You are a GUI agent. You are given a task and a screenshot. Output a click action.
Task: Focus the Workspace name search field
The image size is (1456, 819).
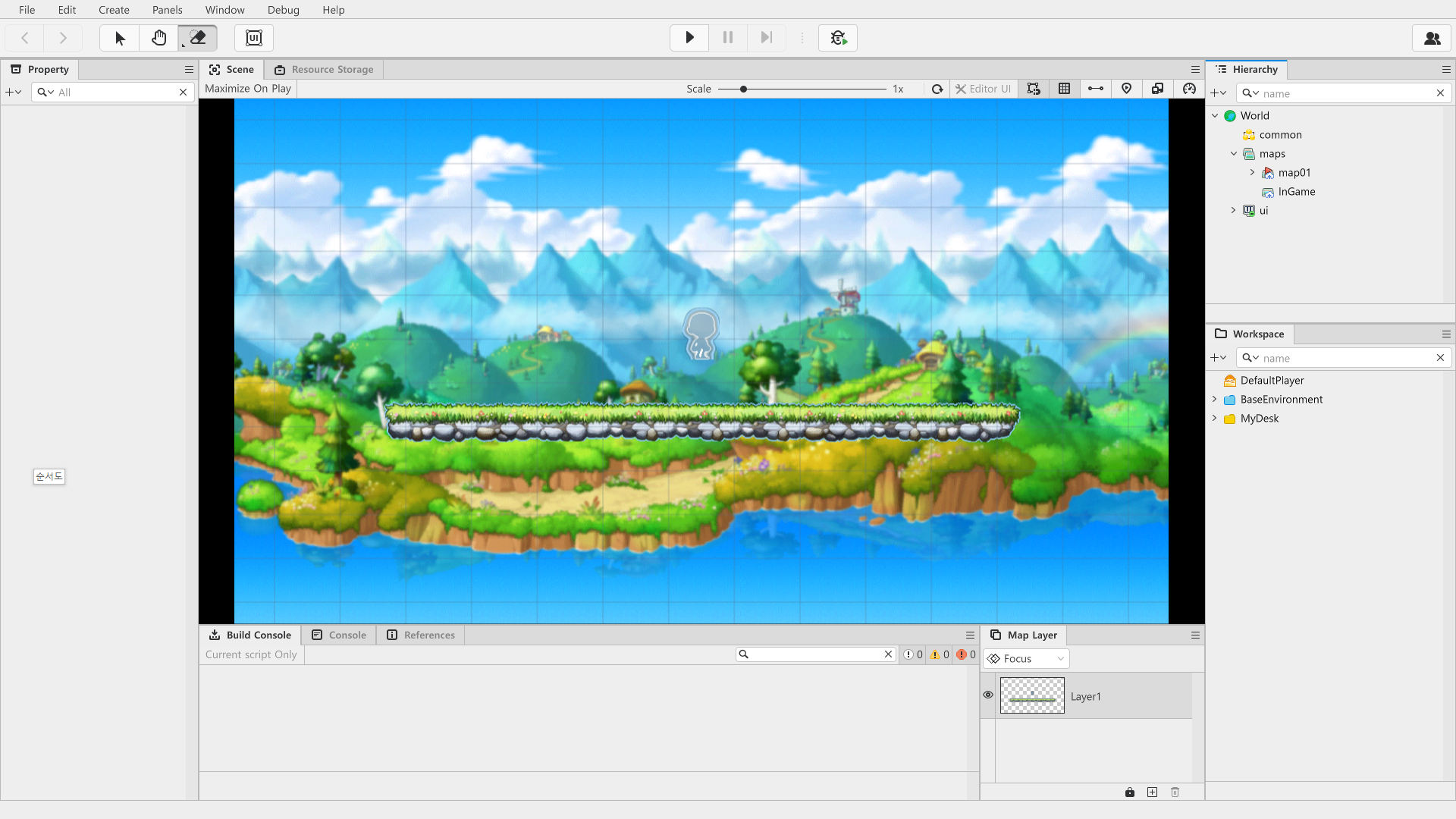tap(1344, 358)
